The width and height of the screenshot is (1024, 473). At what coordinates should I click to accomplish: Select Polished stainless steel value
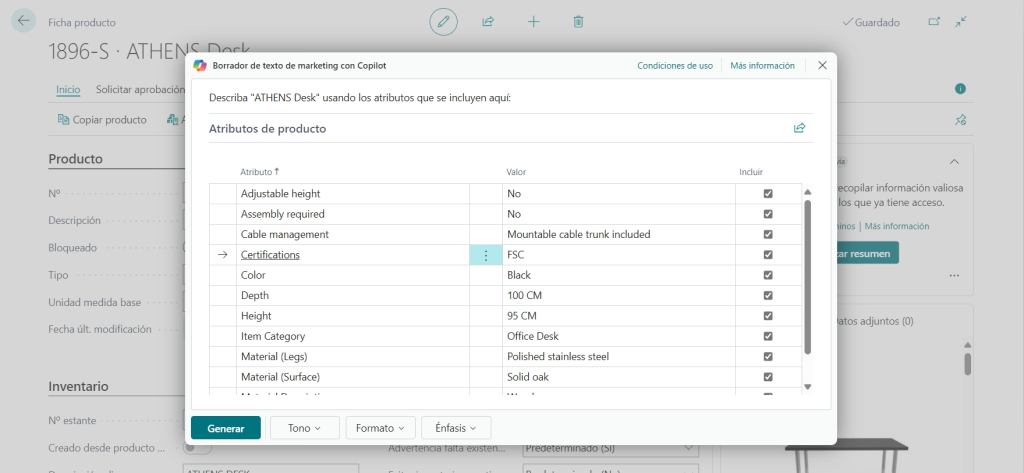click(x=618, y=357)
